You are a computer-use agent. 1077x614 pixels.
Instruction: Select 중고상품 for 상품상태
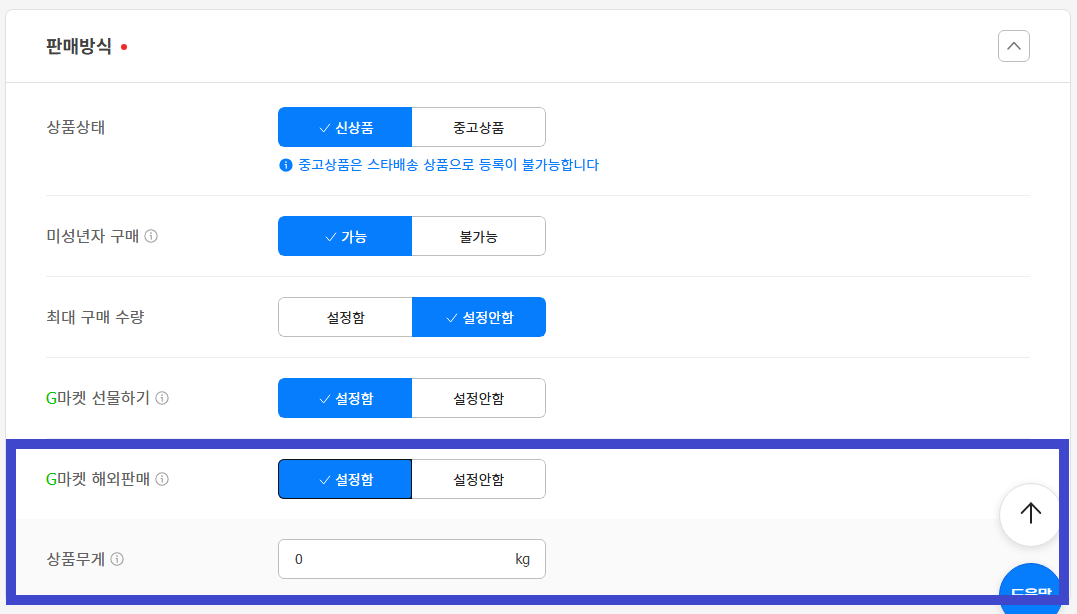click(478, 127)
